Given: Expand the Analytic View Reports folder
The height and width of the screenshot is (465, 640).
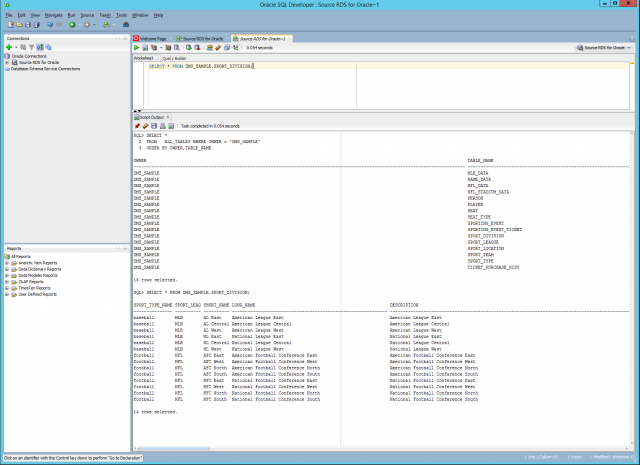Looking at the screenshot, I should click(x=7, y=263).
